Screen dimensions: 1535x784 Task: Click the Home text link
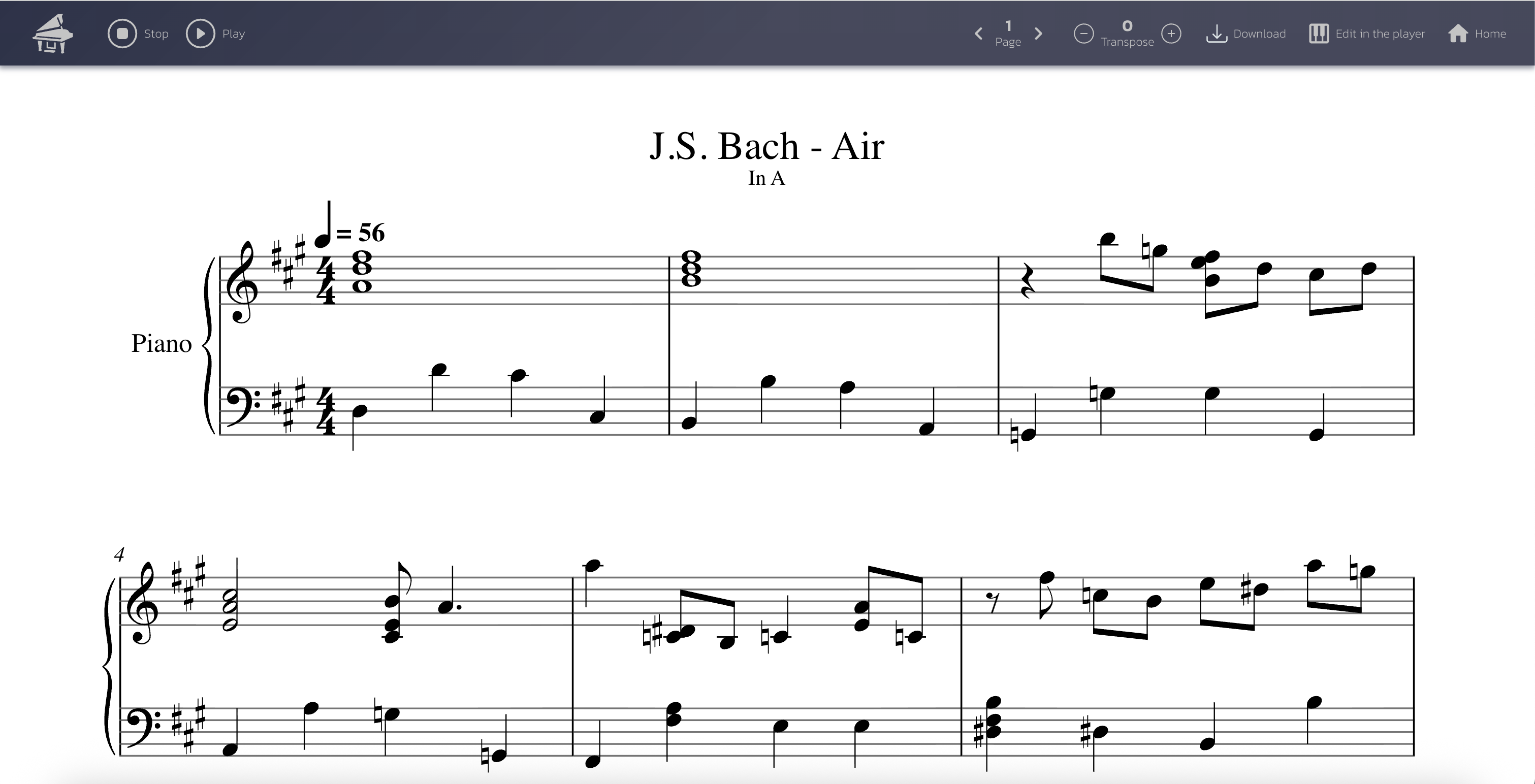(x=1490, y=34)
